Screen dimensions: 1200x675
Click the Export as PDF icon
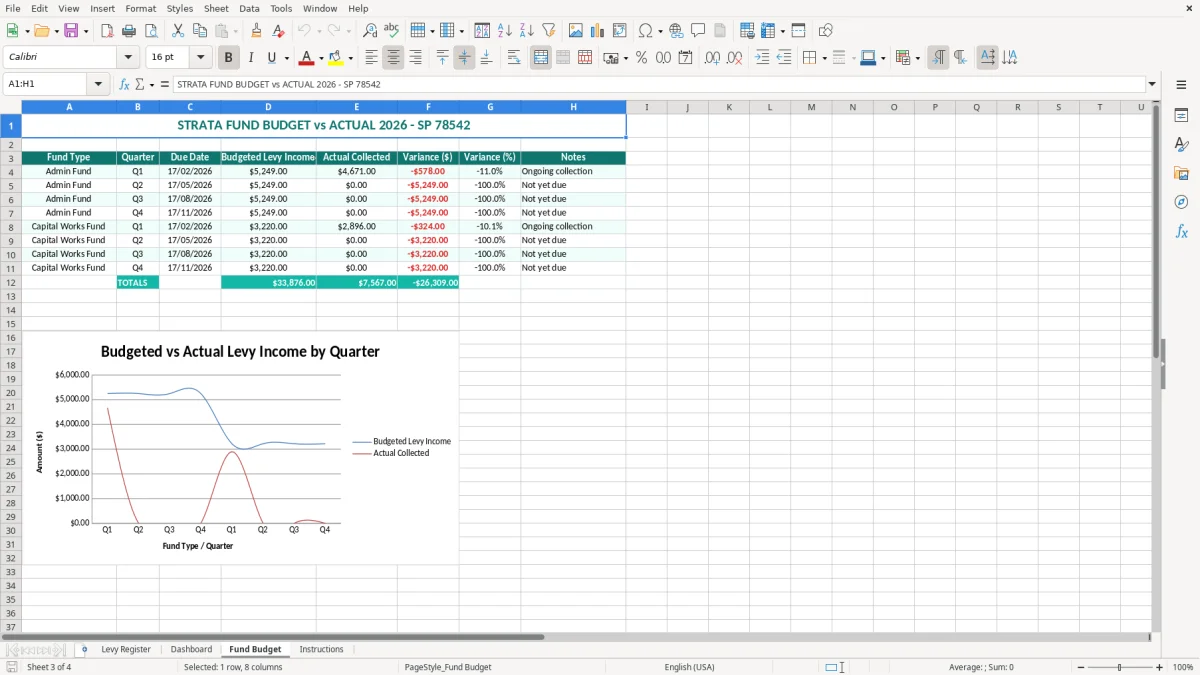point(106,31)
